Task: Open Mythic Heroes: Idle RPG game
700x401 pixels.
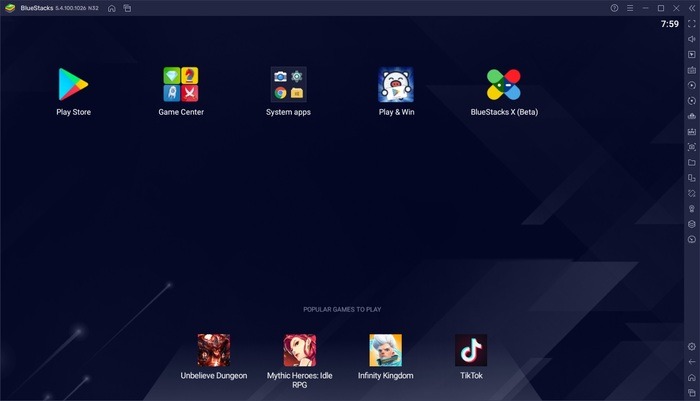Action: click(x=300, y=350)
